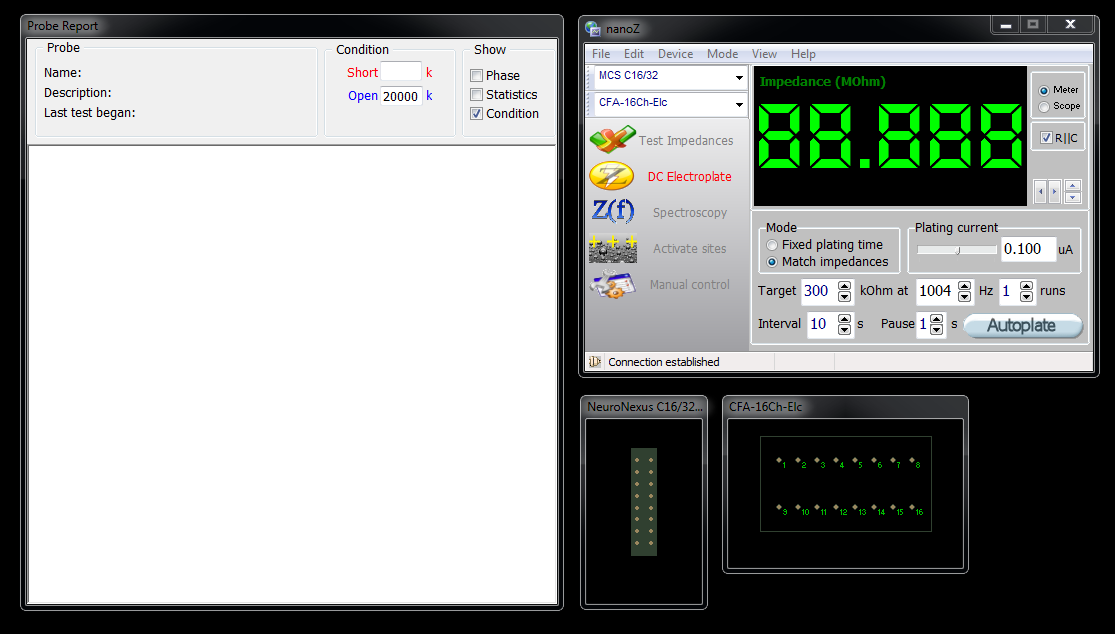Enable the Phase checkbox
Image resolution: width=1115 pixels, height=634 pixels.
477,76
